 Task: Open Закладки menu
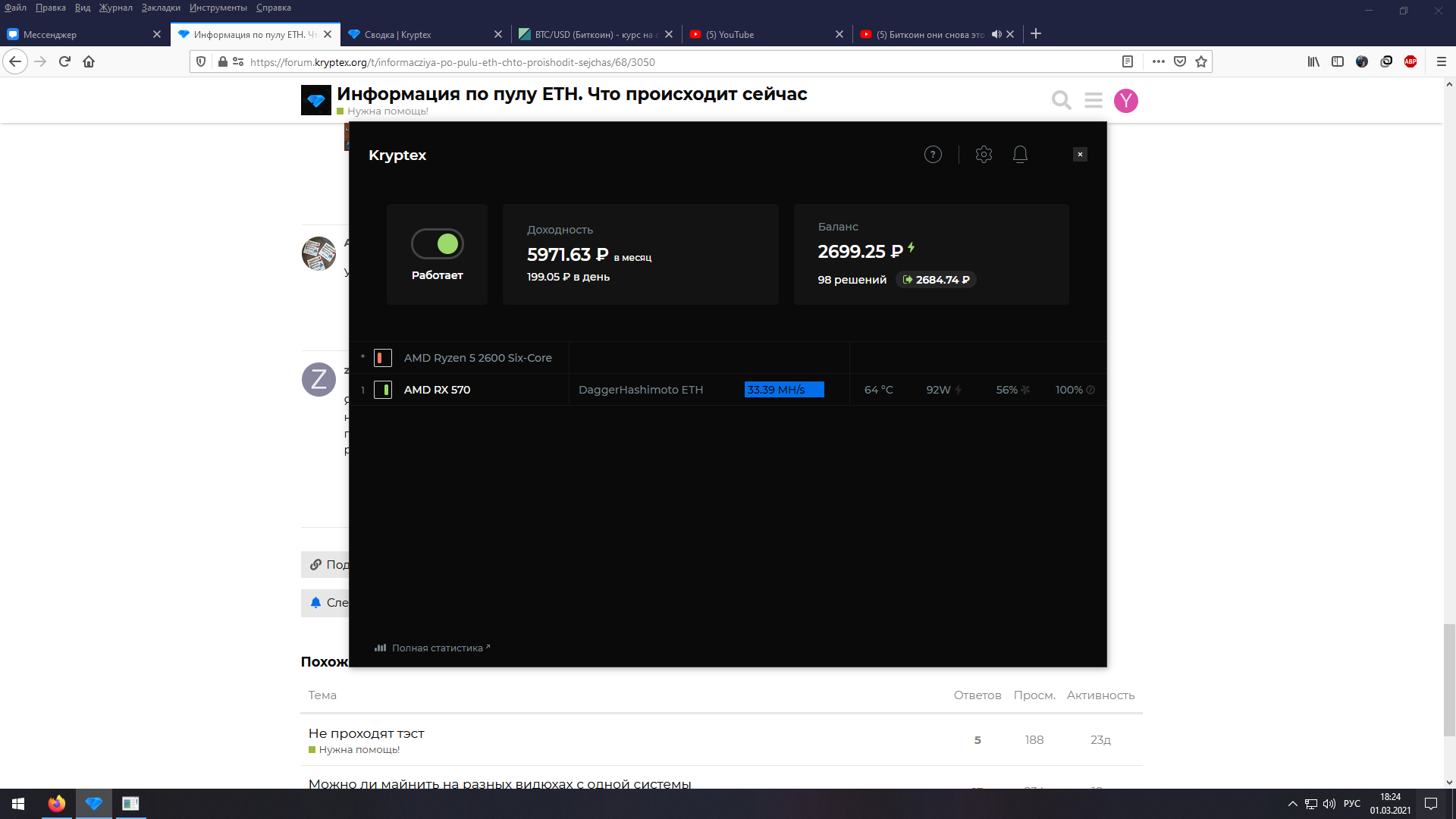point(161,8)
